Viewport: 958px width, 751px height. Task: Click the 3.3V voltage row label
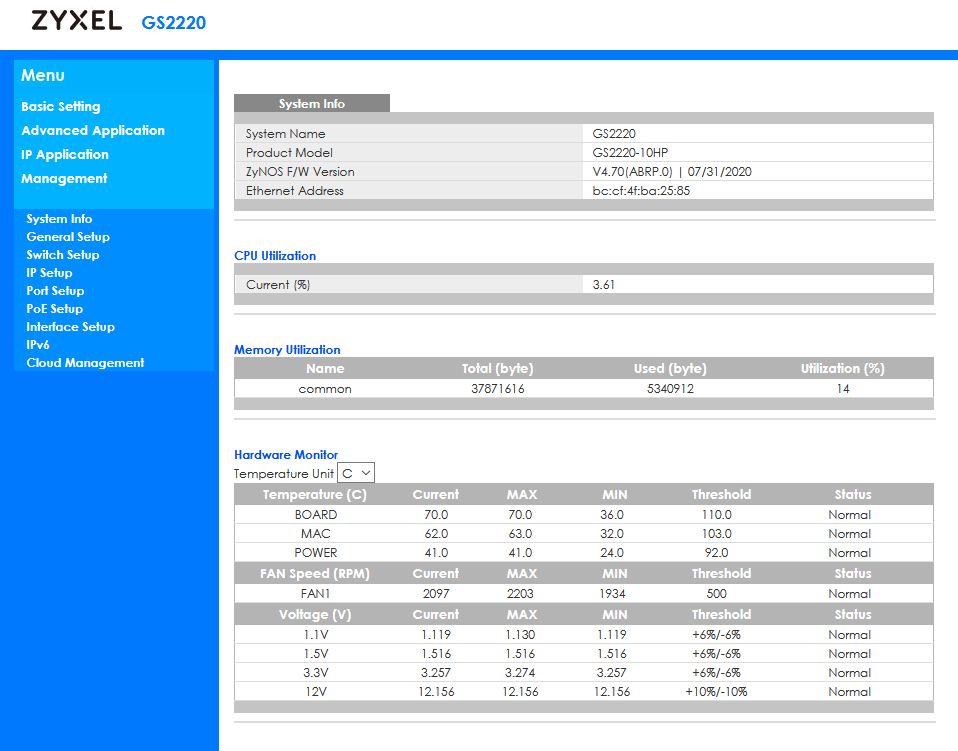pos(316,672)
